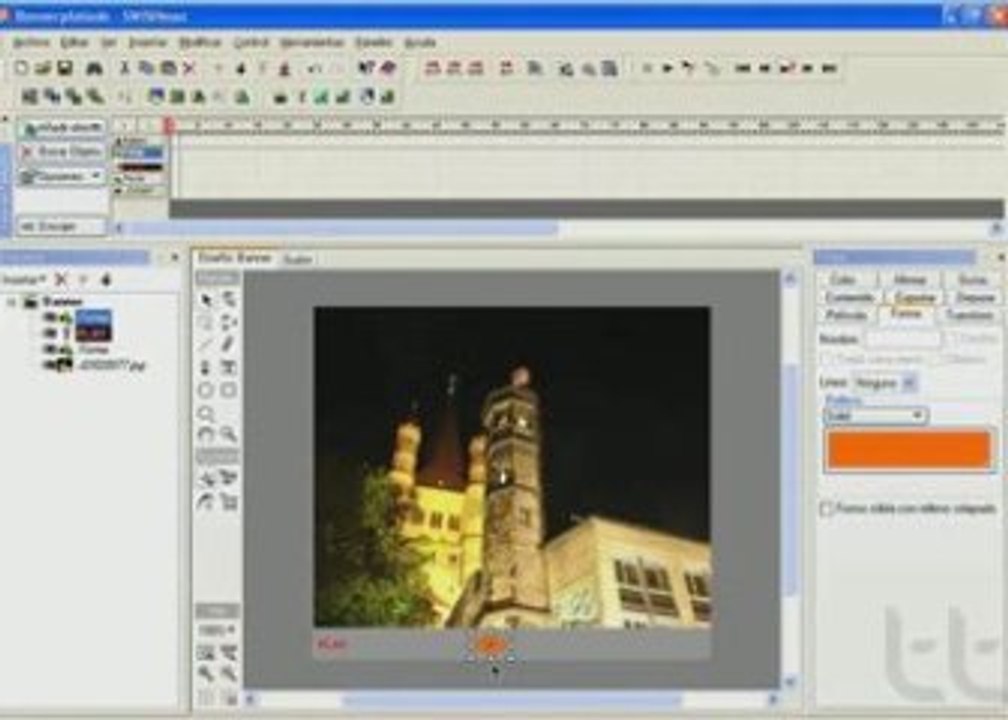Toggle eye visibility of the jpg image object
This screenshot has height=720, width=1008.
coord(50,365)
